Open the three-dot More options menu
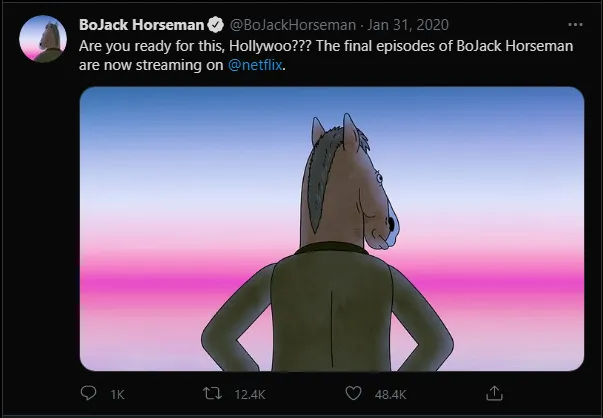Viewport: 603px width, 418px height. (x=574, y=25)
